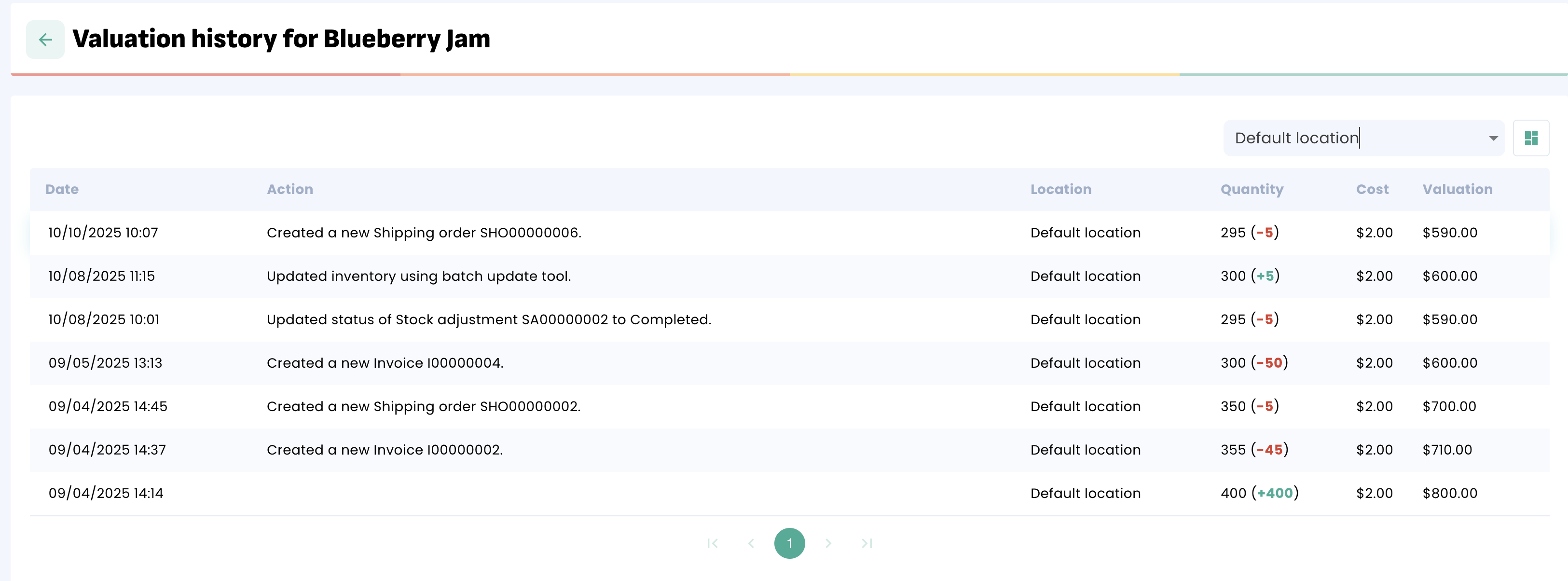Expand the location dropdown arrow
The height and width of the screenshot is (581, 1568).
(x=1493, y=138)
